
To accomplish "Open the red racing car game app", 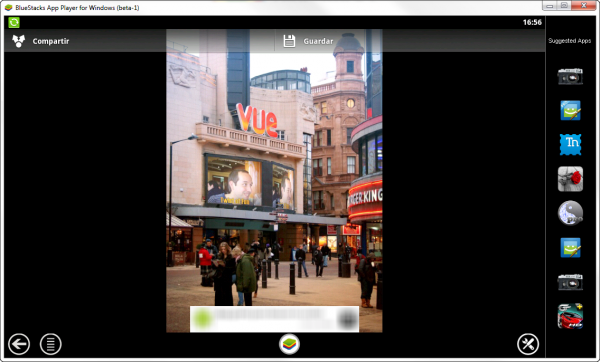I will tap(570, 316).
